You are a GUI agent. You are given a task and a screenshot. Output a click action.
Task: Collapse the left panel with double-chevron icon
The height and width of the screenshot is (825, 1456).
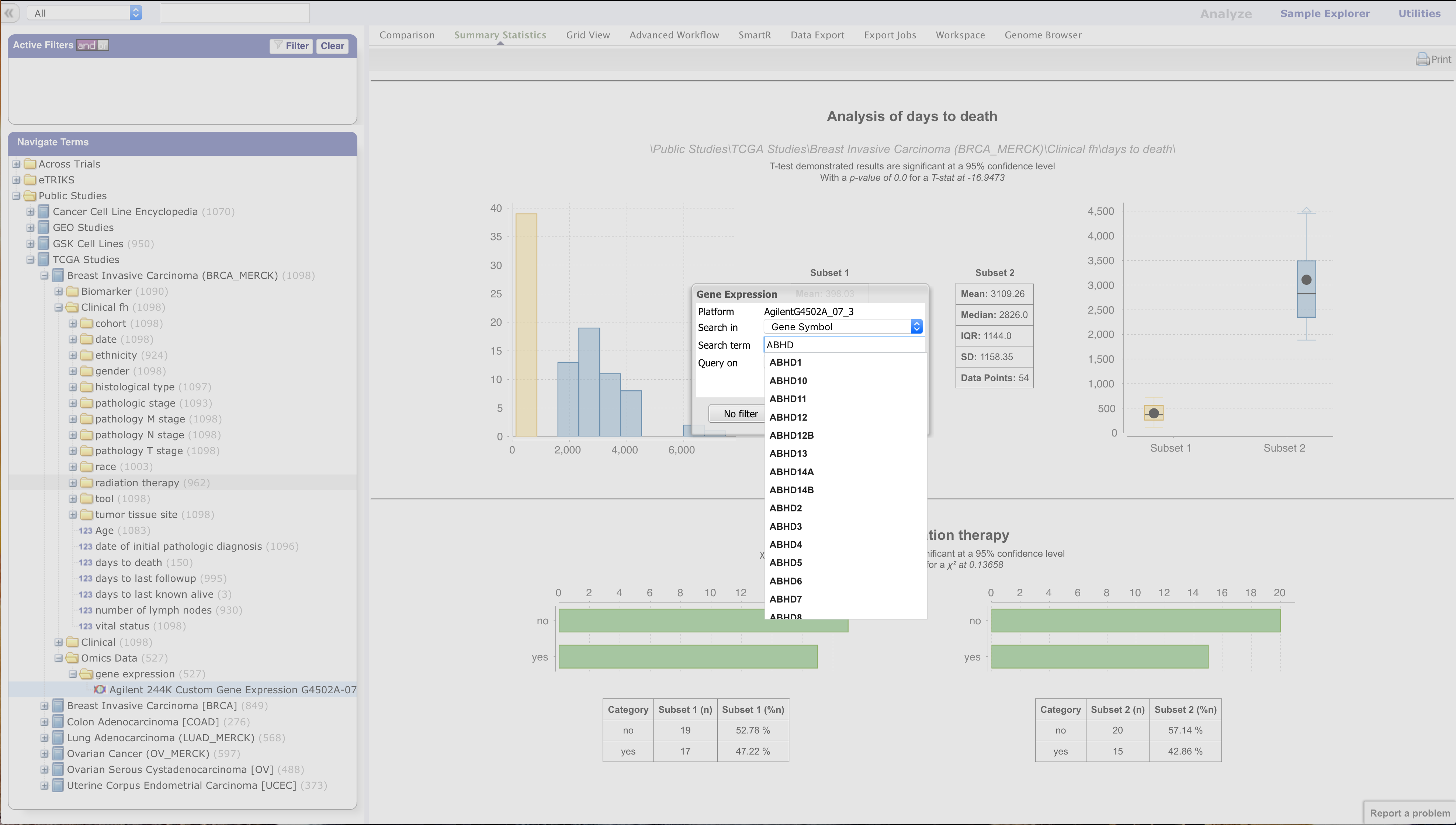click(x=9, y=13)
